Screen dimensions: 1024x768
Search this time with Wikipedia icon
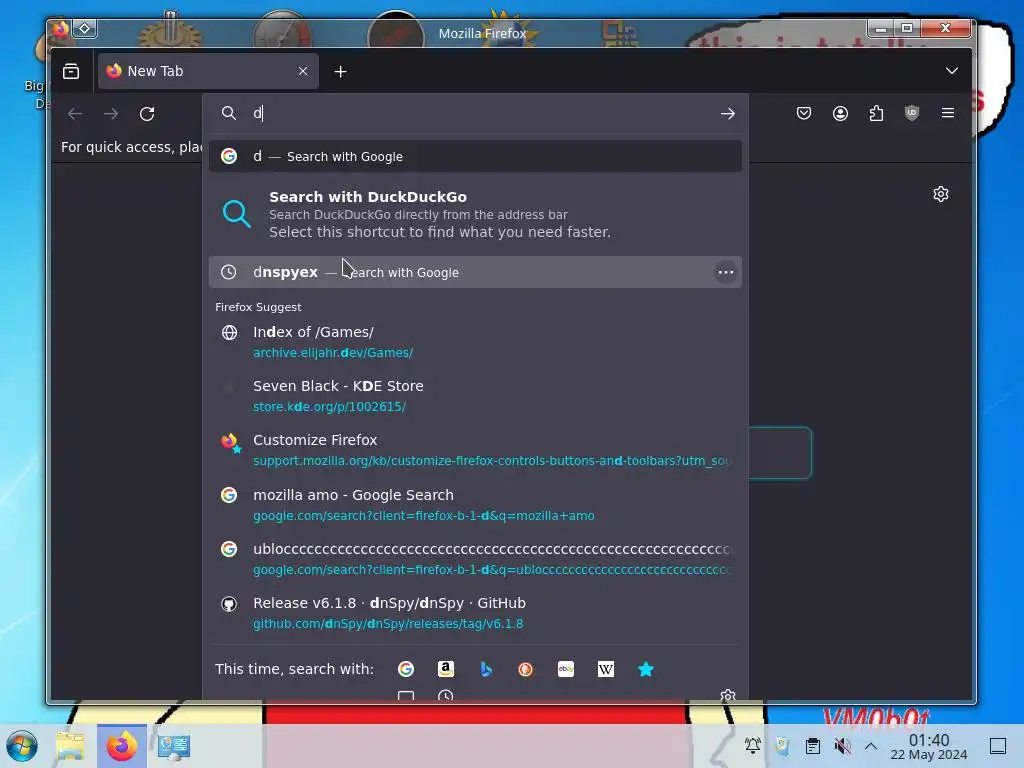coord(605,669)
